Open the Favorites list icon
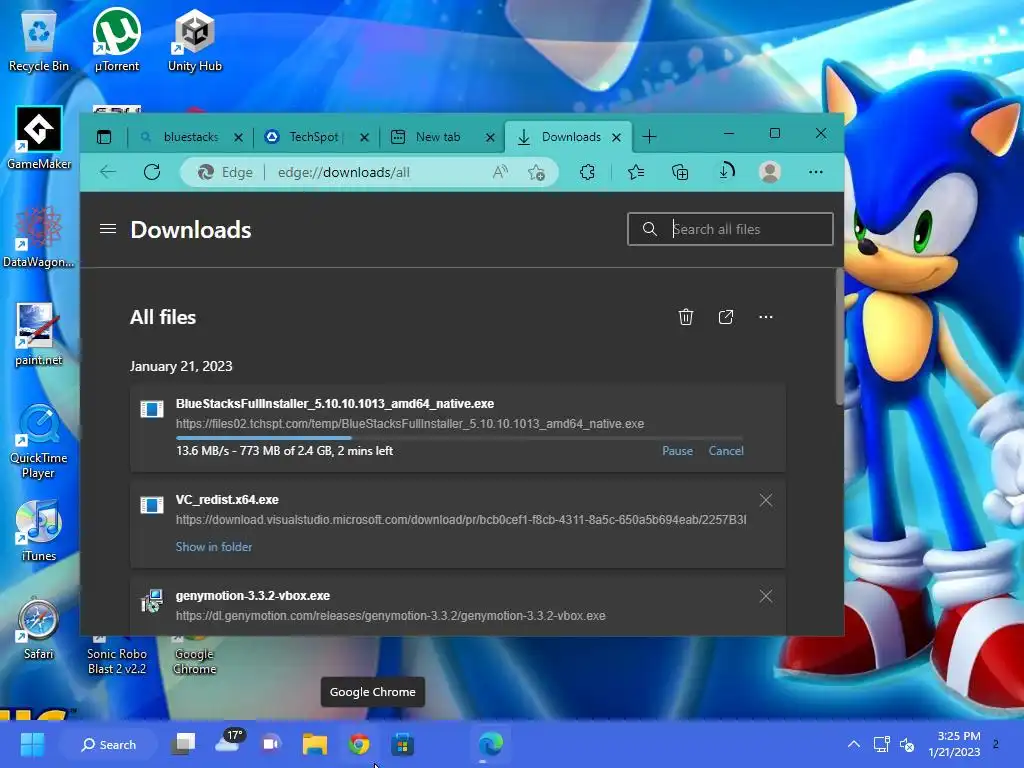This screenshot has width=1024, height=768. 635,172
